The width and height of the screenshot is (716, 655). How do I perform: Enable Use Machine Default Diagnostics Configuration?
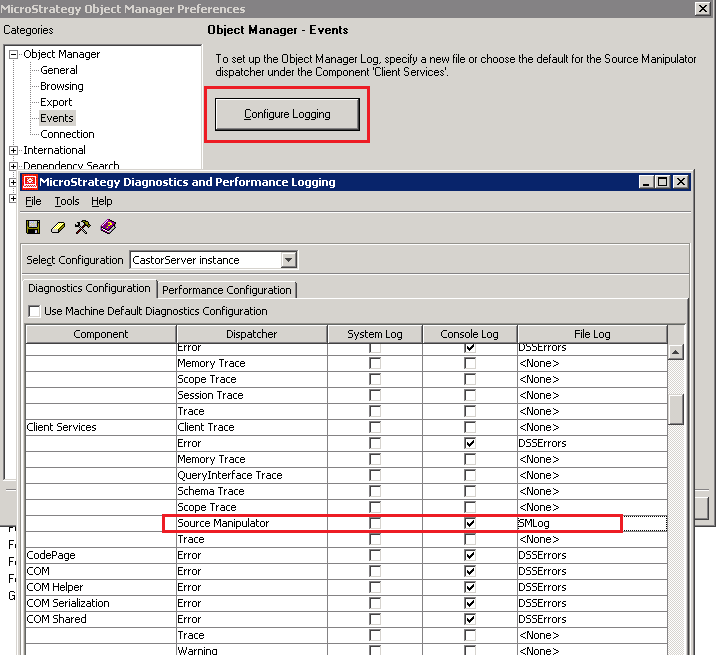coord(35,311)
